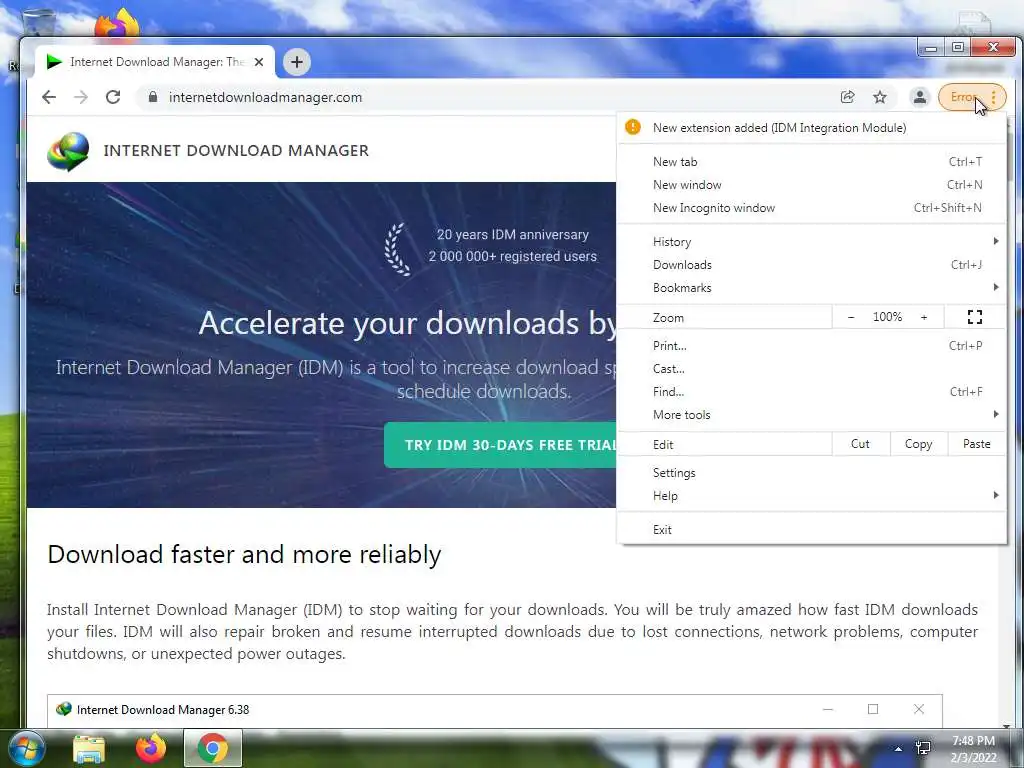
Task: Click the laurel wreath anniversary icon
Action: tap(399, 249)
